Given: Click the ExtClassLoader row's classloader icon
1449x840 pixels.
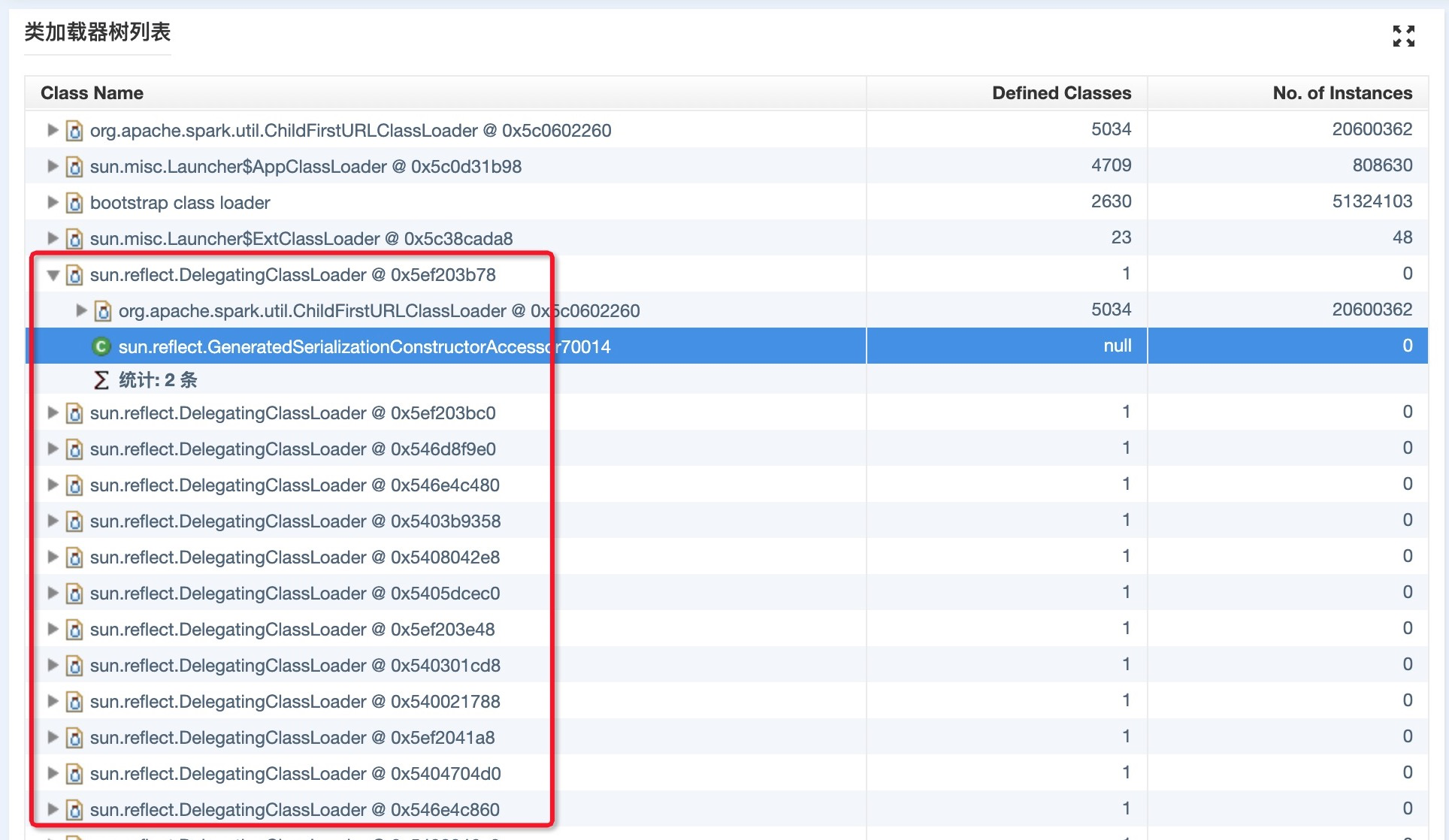Looking at the screenshot, I should tap(74, 239).
